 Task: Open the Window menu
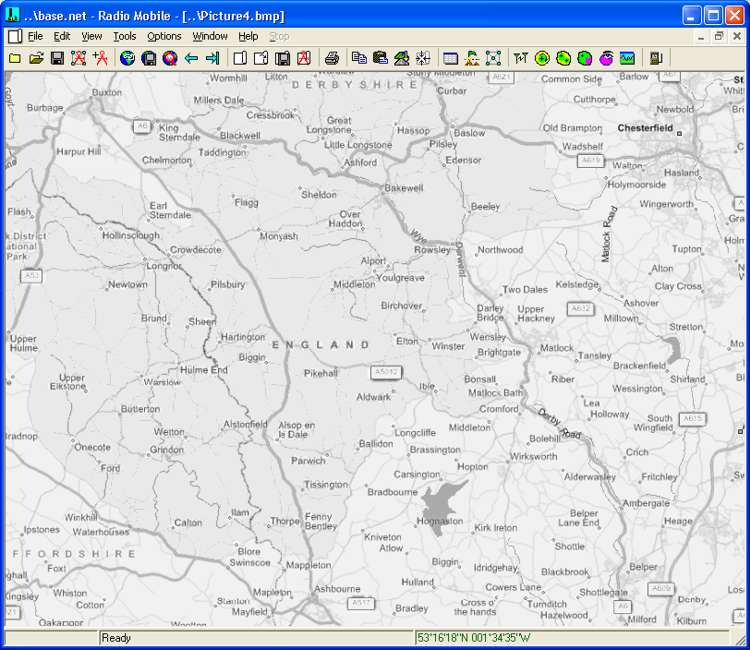click(210, 36)
